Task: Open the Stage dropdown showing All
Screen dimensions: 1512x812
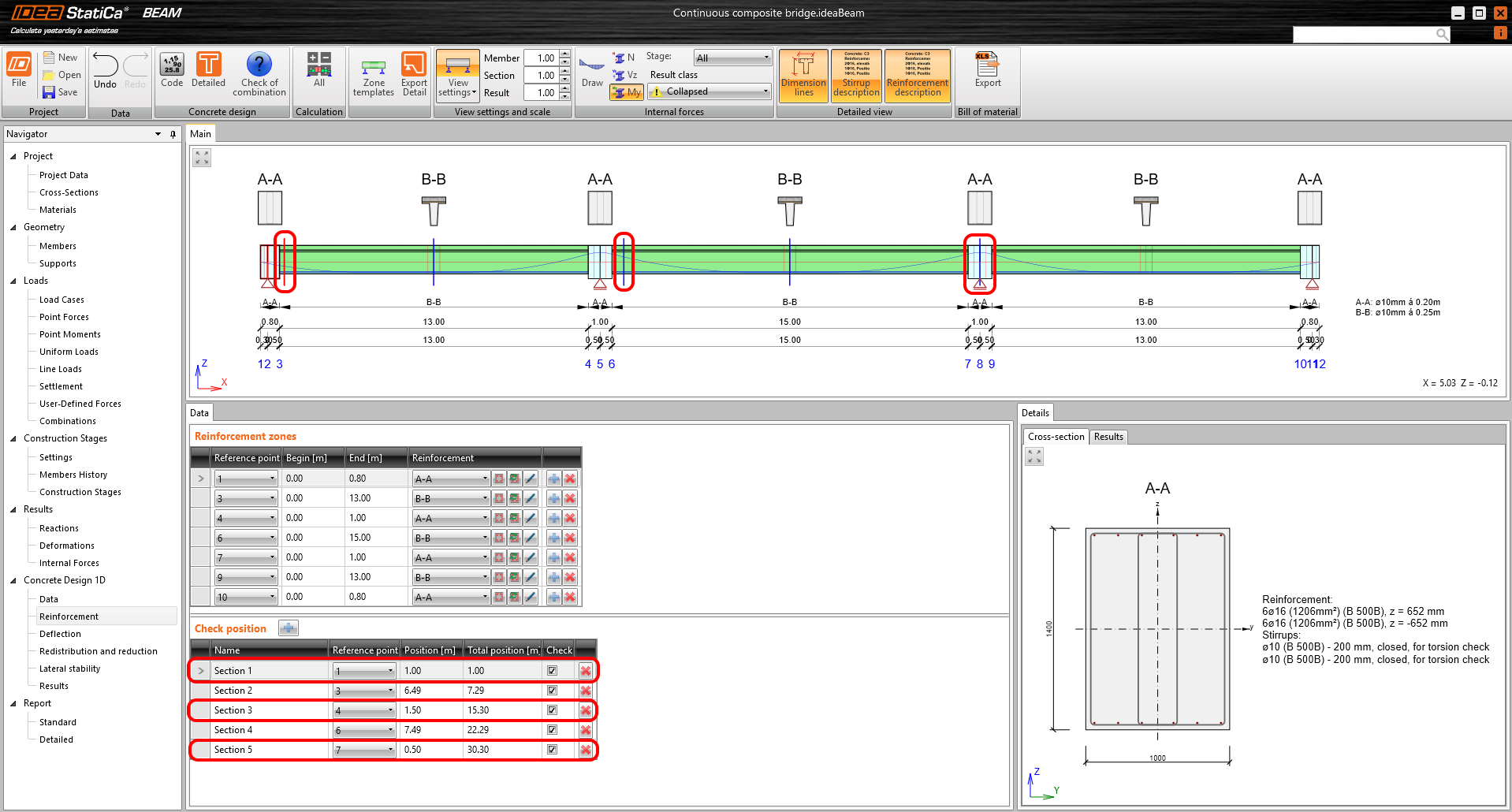Action: [x=732, y=58]
